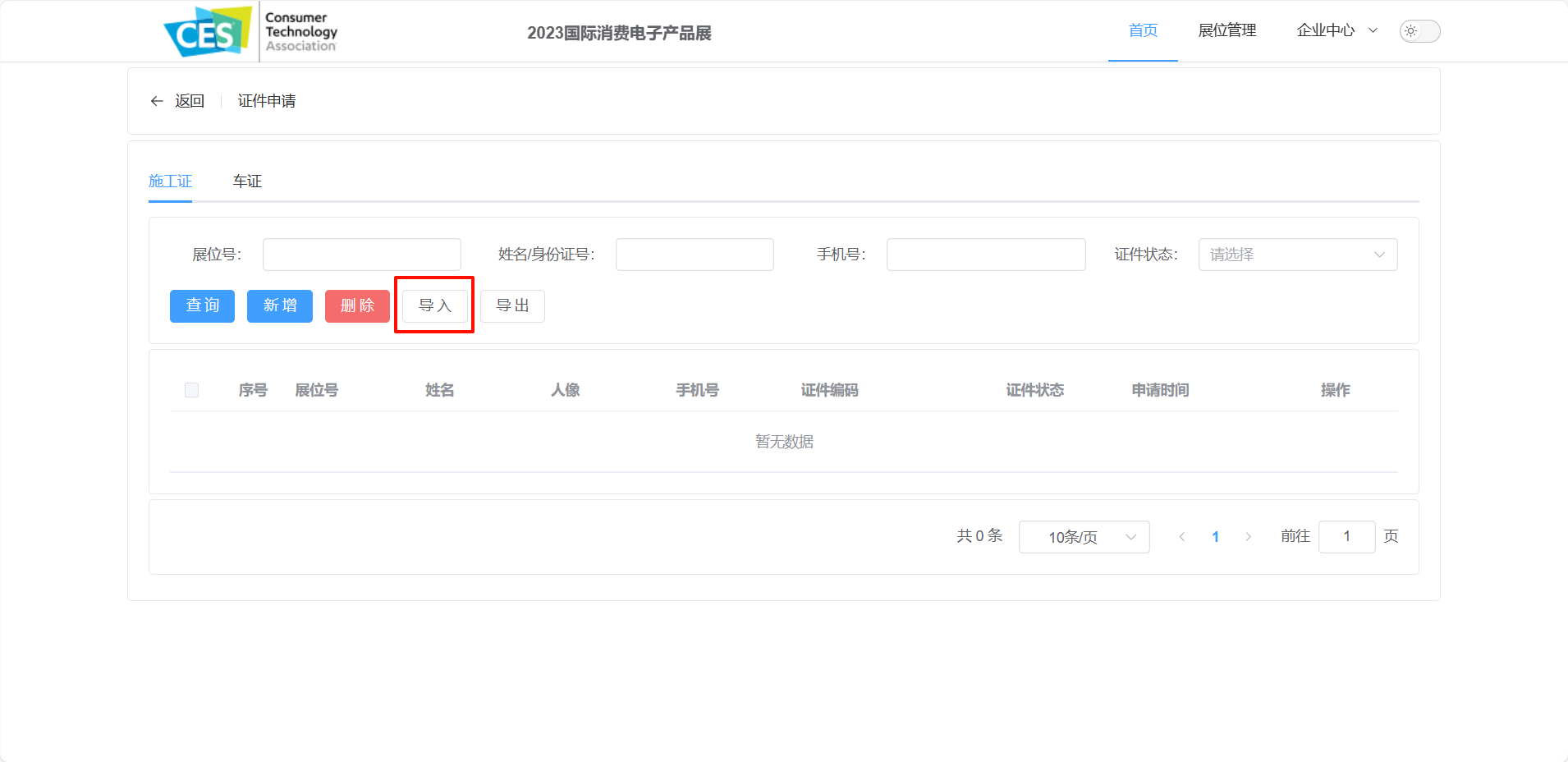Open the 证件状态 dropdown
1568x762 pixels.
(1298, 255)
